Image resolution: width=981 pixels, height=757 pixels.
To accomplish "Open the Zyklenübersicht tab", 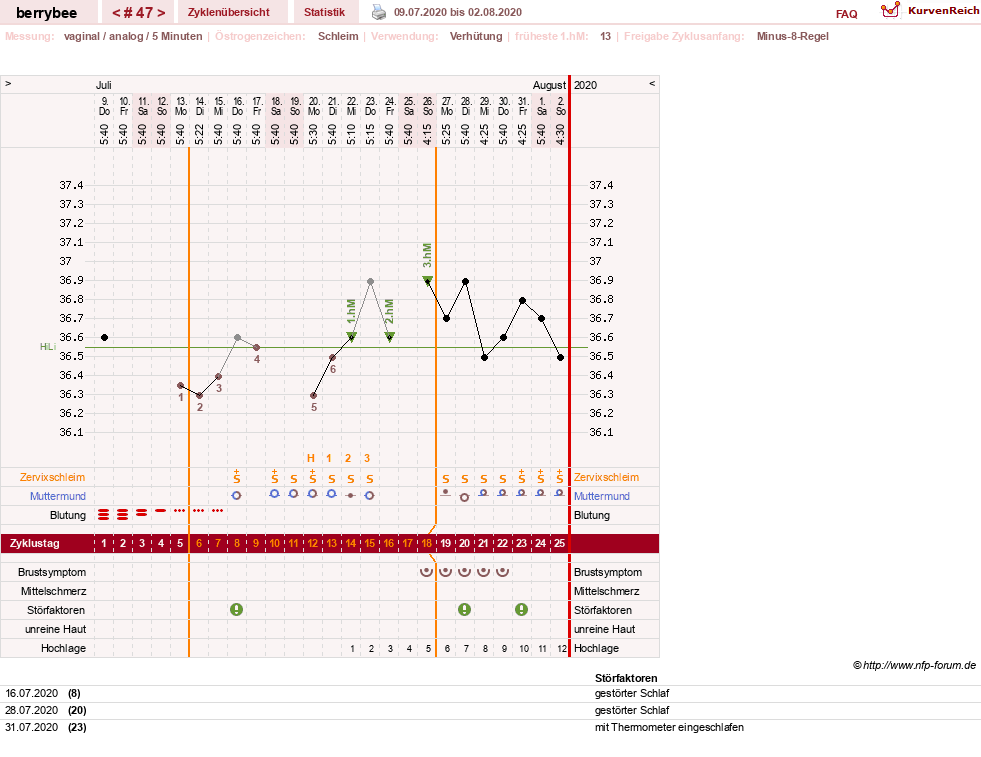I will 229,12.
